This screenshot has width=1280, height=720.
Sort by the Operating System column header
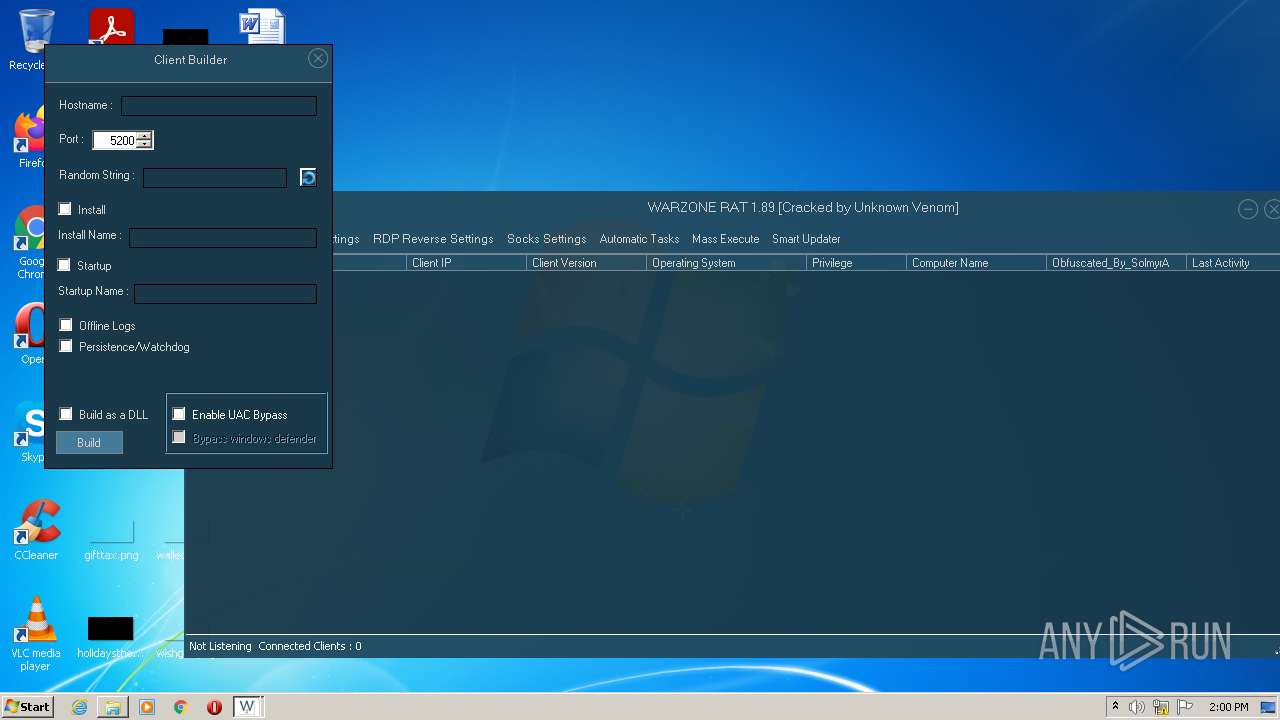pos(727,263)
